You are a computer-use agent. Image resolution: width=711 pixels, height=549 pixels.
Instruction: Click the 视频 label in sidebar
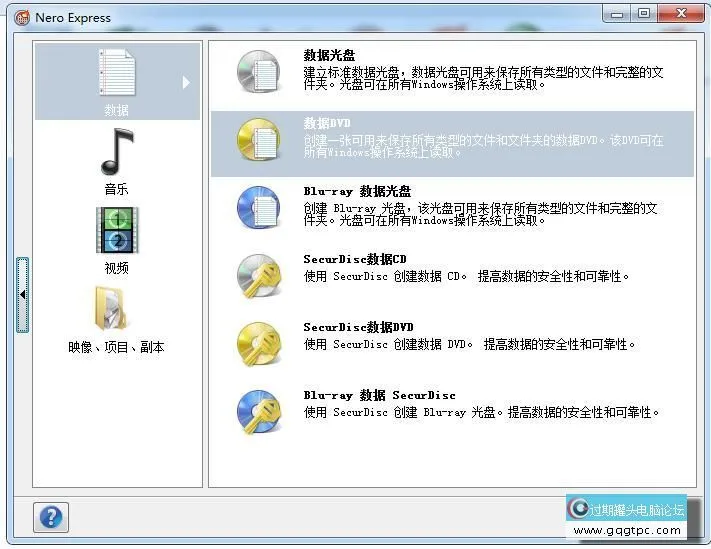(x=117, y=268)
